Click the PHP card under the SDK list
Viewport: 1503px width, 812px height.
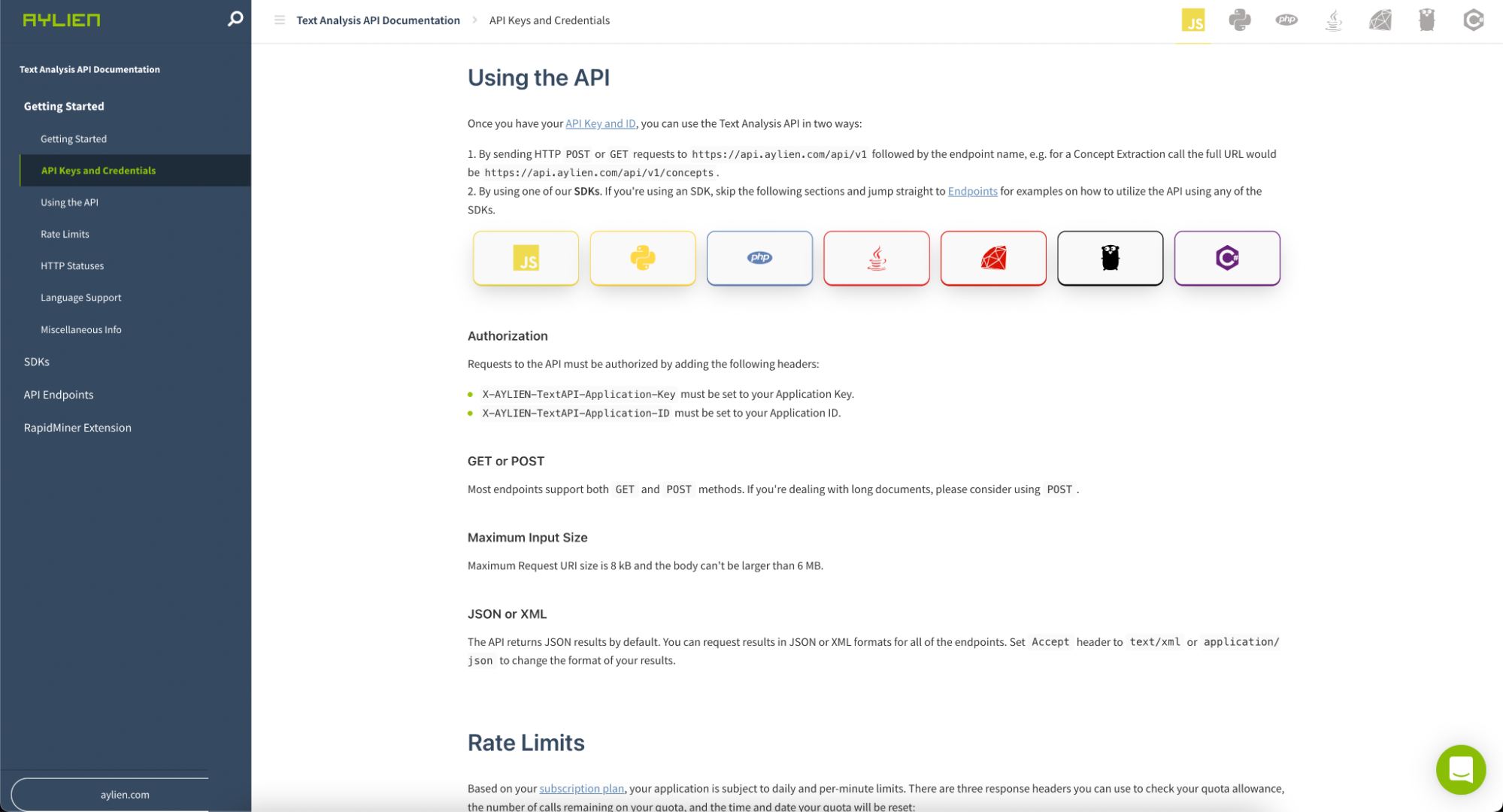(x=759, y=258)
